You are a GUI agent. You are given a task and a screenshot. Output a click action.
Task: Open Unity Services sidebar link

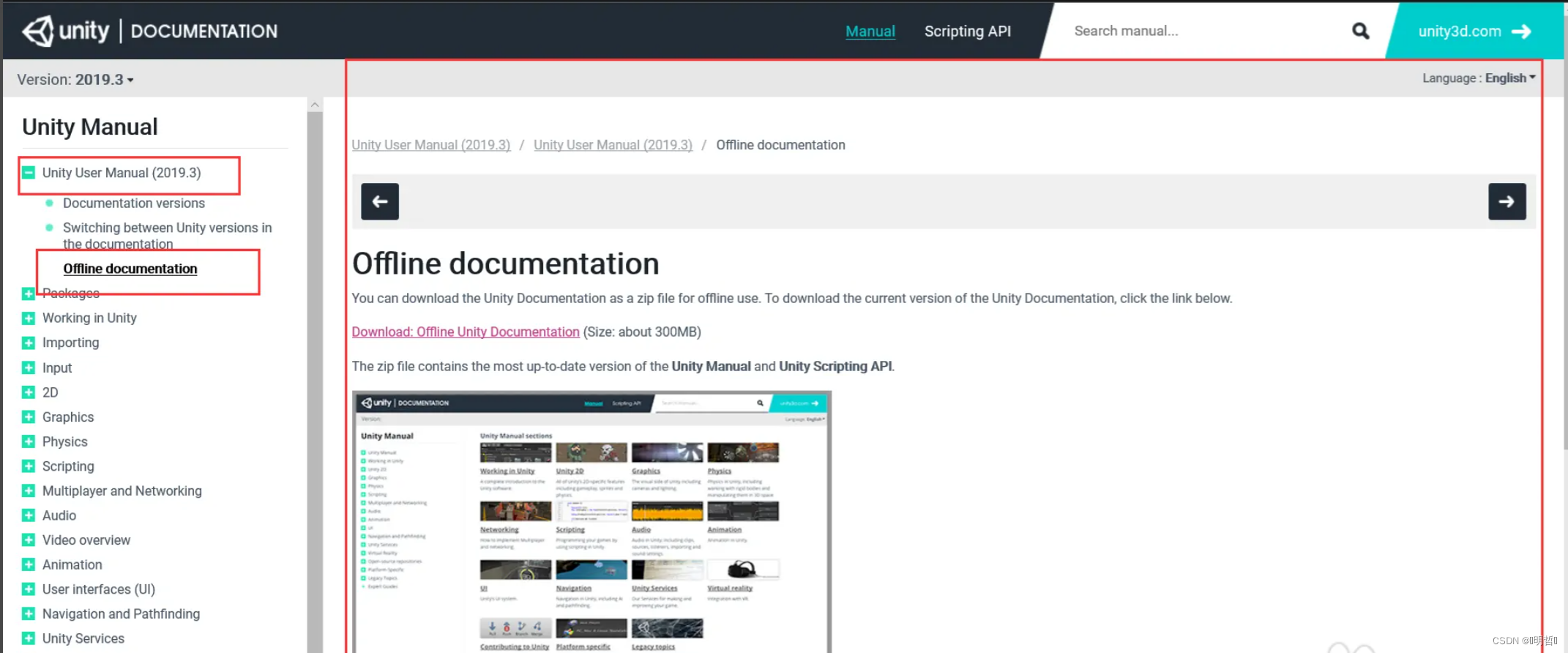pyautogui.click(x=83, y=638)
